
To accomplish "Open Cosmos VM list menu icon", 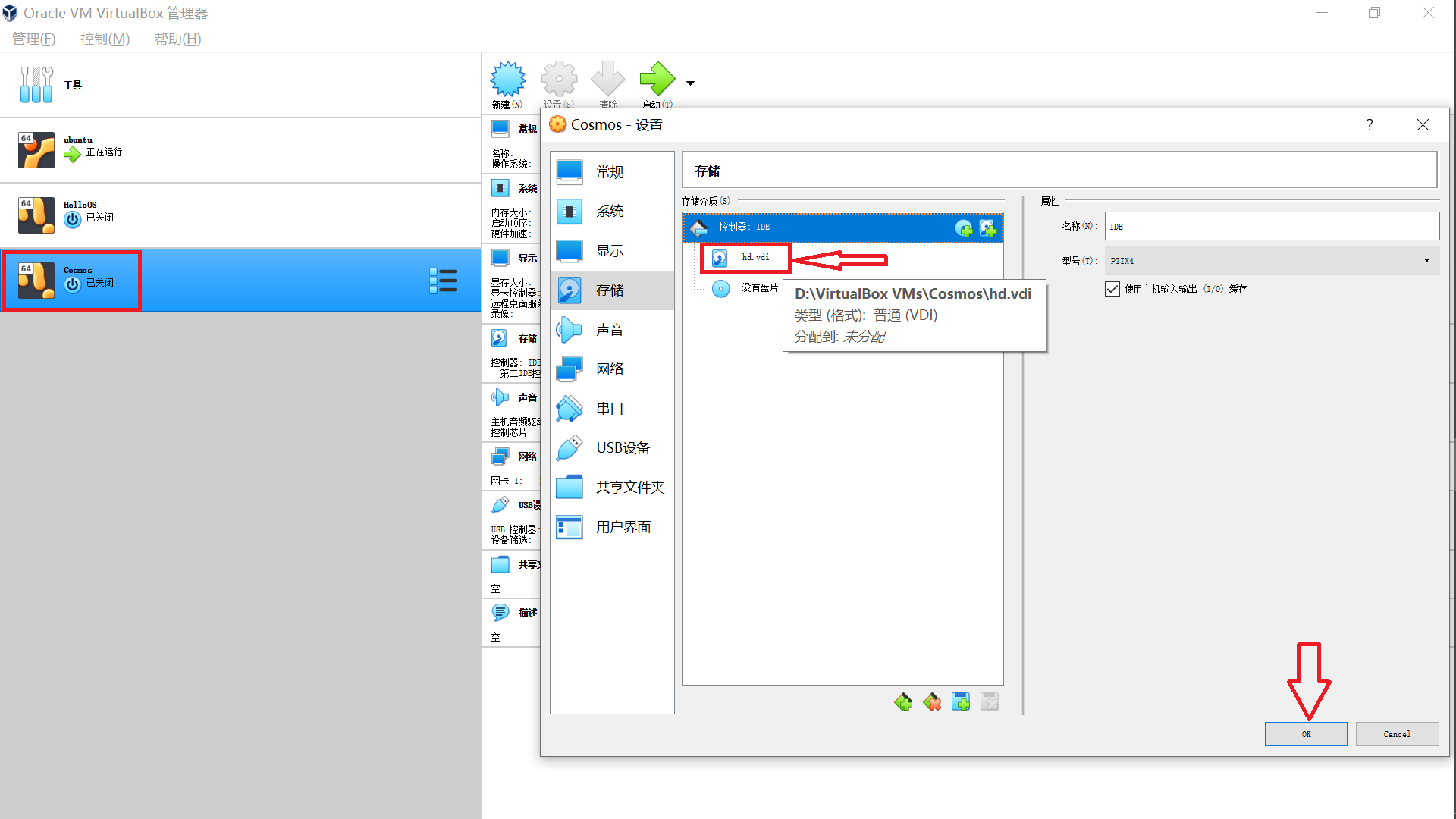I will click(443, 281).
